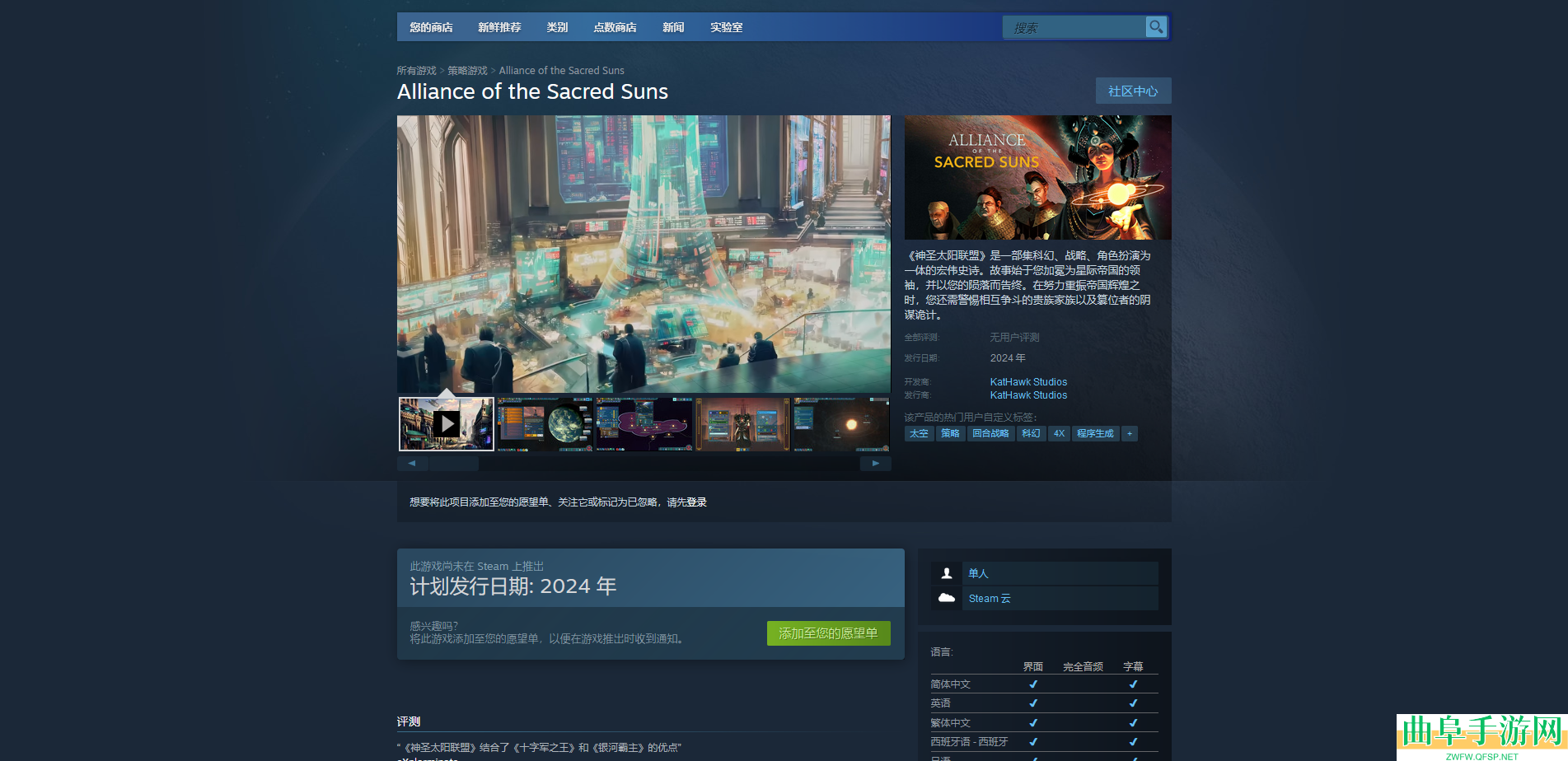The image size is (1568, 761).
Task: Select the 4X tag
Action: [x=1059, y=433]
